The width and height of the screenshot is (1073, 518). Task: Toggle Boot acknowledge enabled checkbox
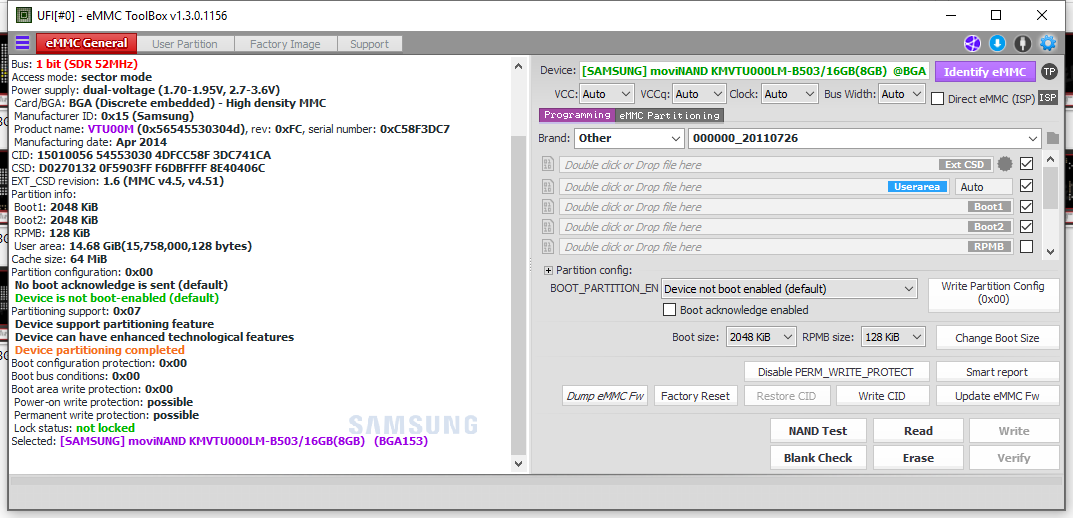[670, 310]
